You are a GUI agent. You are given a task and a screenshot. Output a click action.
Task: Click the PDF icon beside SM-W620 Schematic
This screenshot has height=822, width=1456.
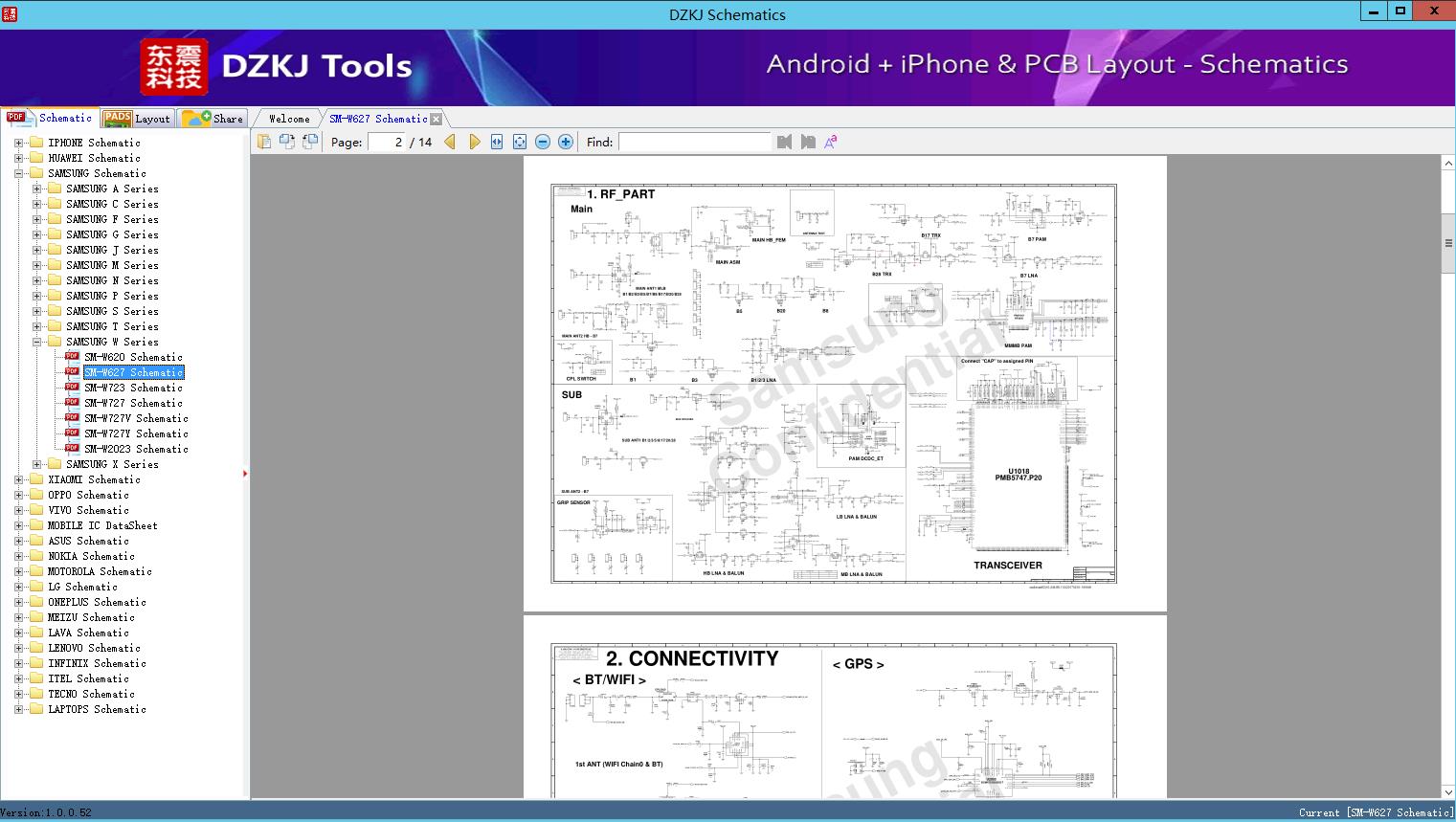click(x=72, y=356)
